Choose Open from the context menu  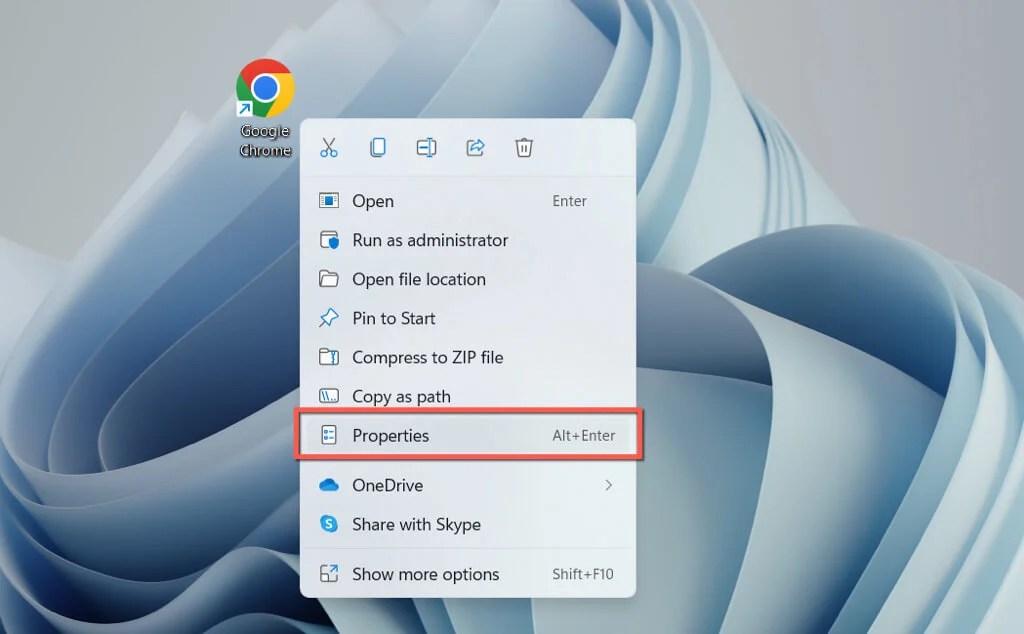point(468,201)
